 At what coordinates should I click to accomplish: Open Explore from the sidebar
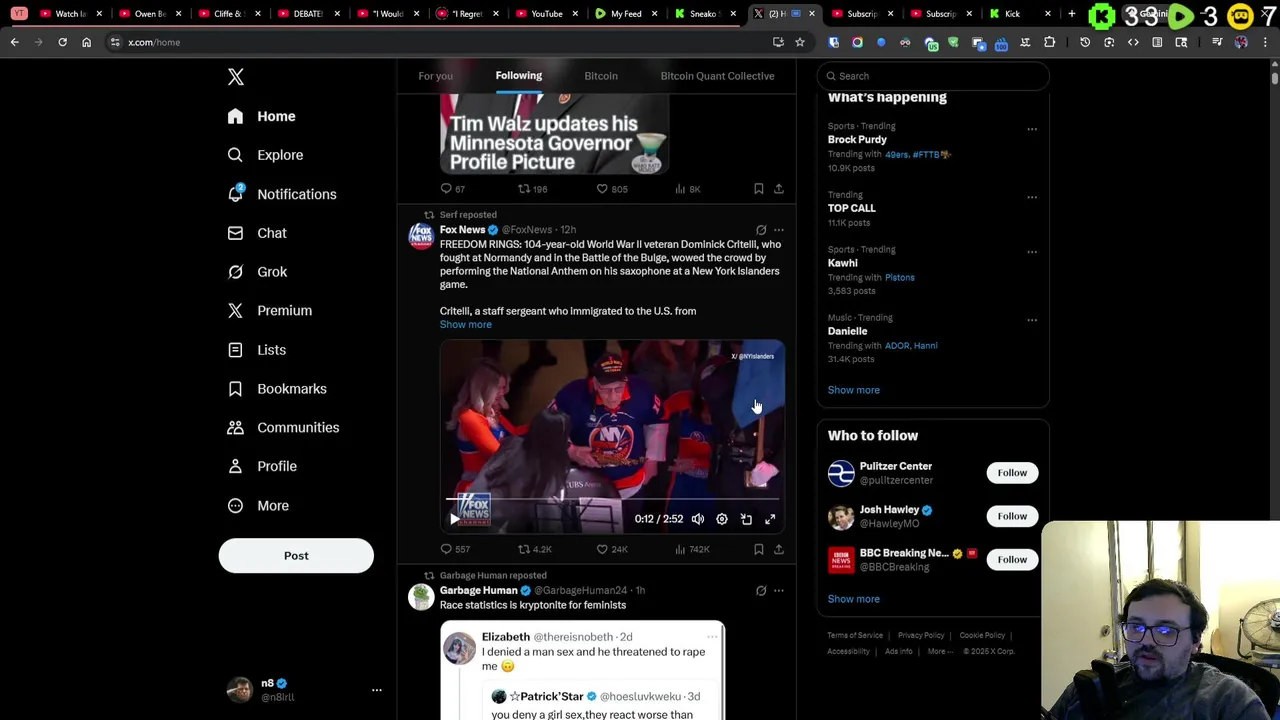click(x=265, y=155)
